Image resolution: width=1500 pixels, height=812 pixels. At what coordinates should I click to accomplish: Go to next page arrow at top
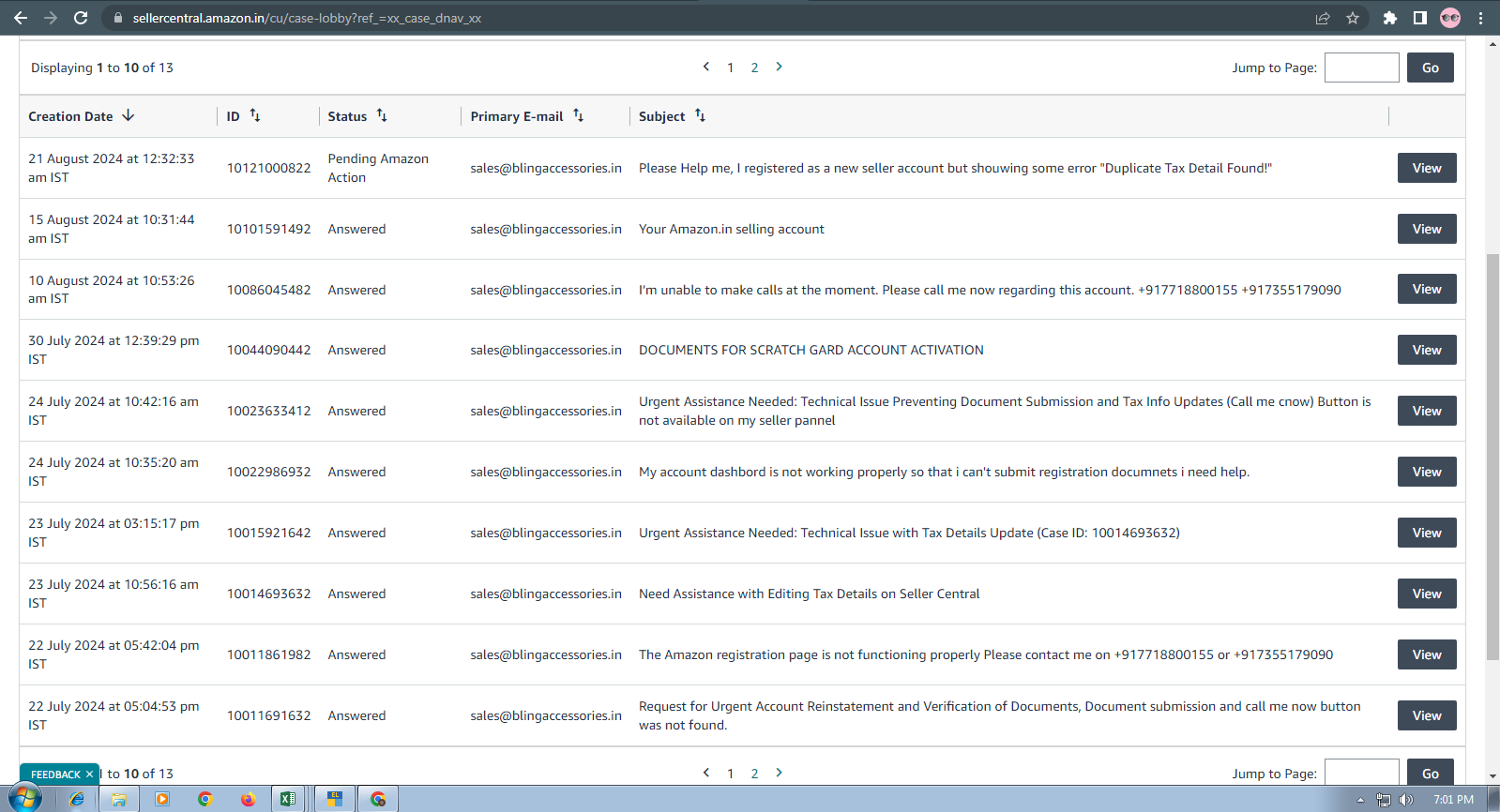[x=779, y=67]
